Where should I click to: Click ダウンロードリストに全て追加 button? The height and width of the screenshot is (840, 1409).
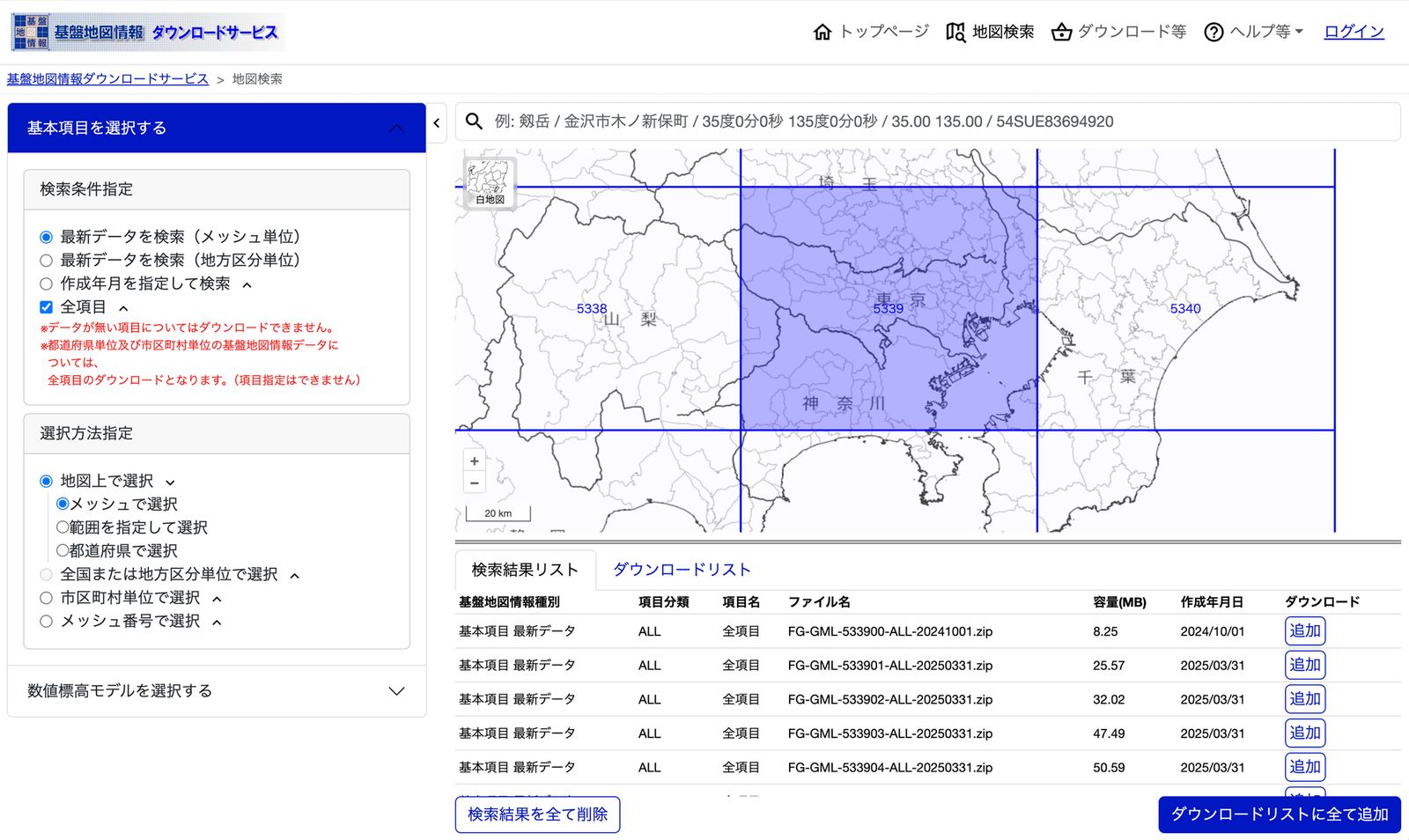pos(1280,814)
